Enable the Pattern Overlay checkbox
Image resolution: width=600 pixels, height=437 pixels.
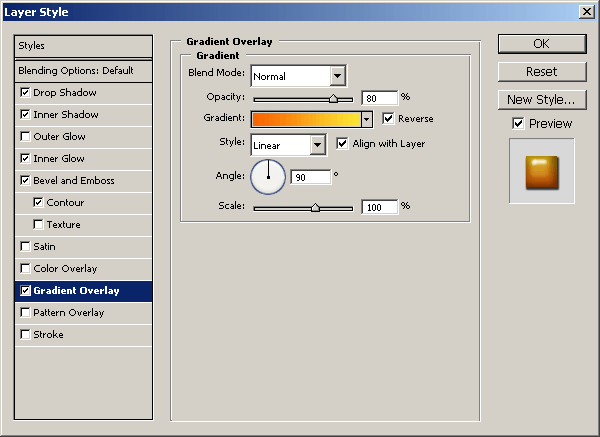25,313
